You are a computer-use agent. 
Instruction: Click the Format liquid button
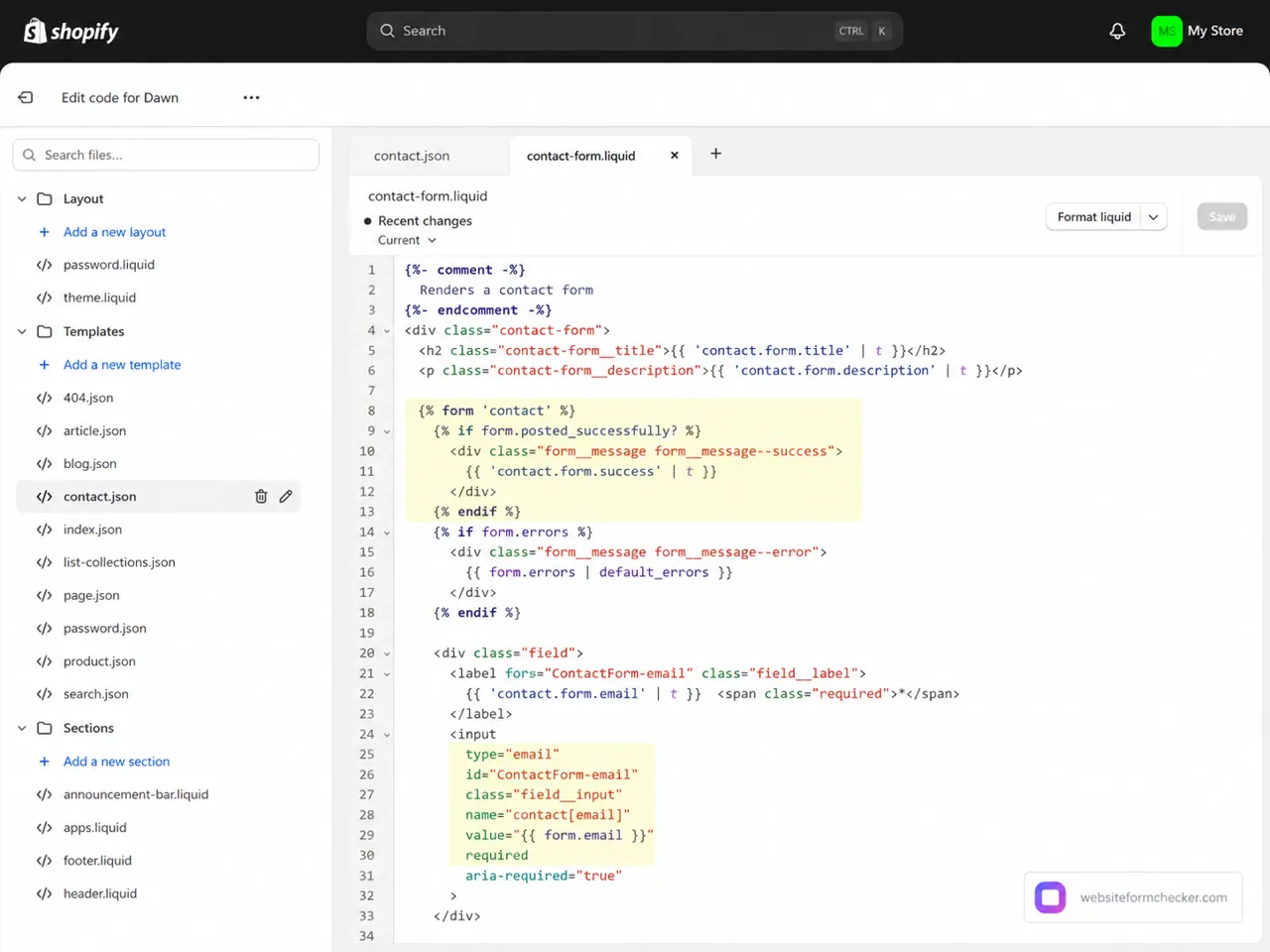(1094, 217)
